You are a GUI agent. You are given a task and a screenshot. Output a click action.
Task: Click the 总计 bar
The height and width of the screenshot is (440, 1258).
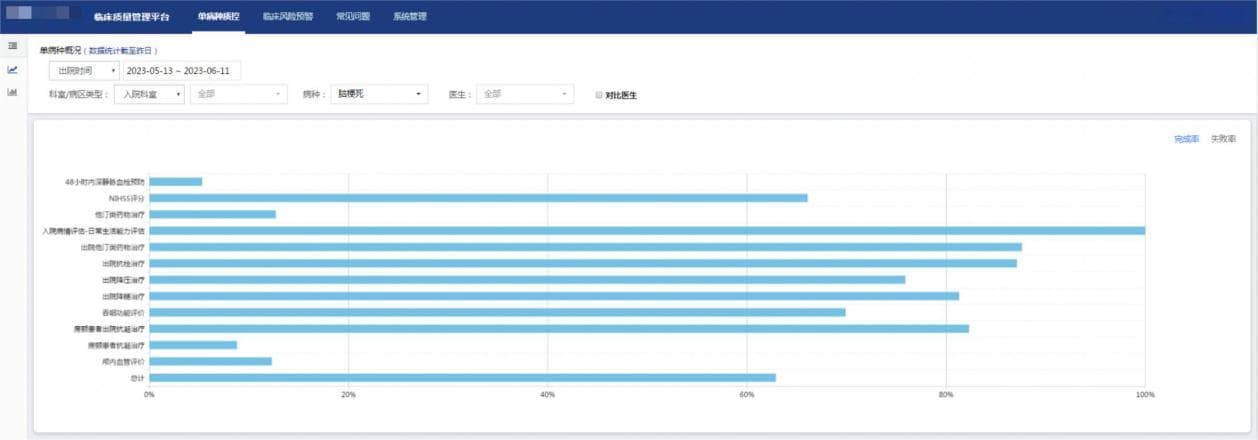point(463,378)
